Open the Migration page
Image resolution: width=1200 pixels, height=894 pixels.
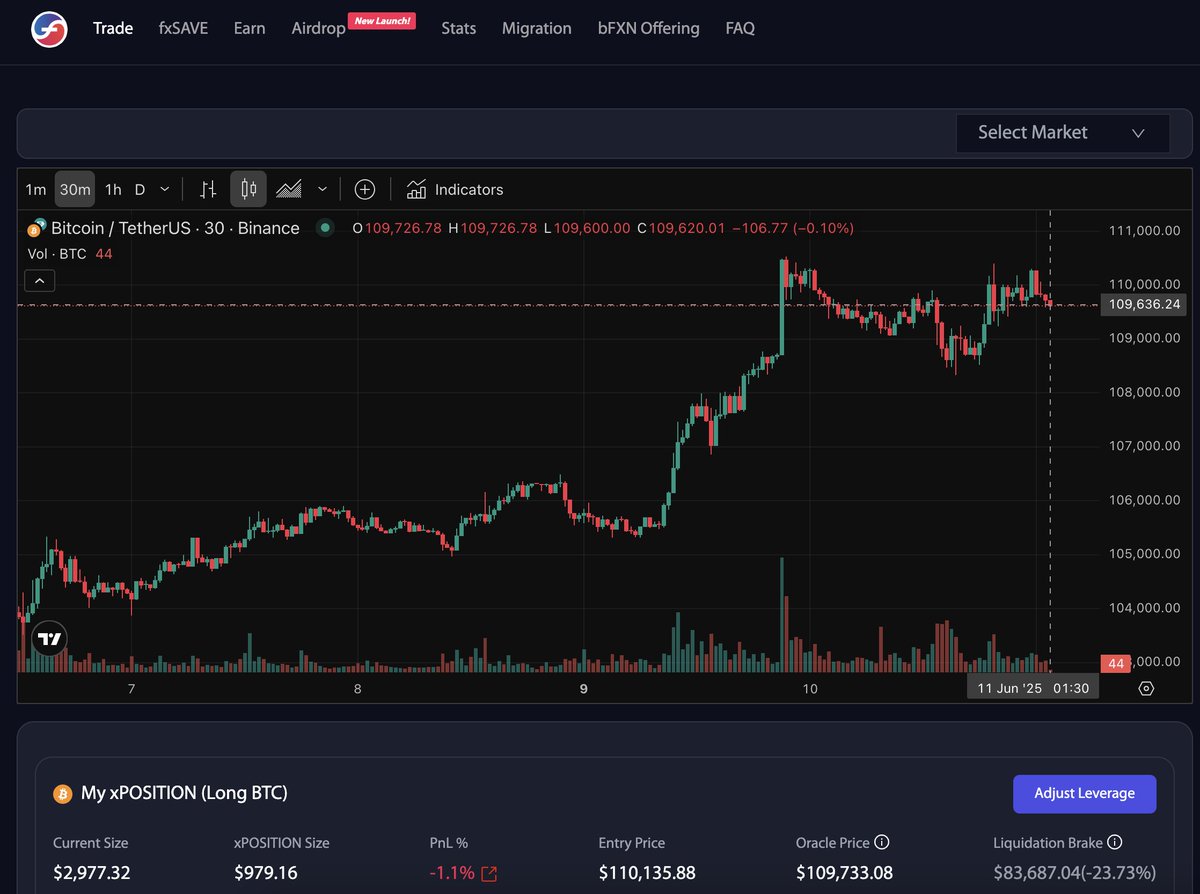click(537, 28)
